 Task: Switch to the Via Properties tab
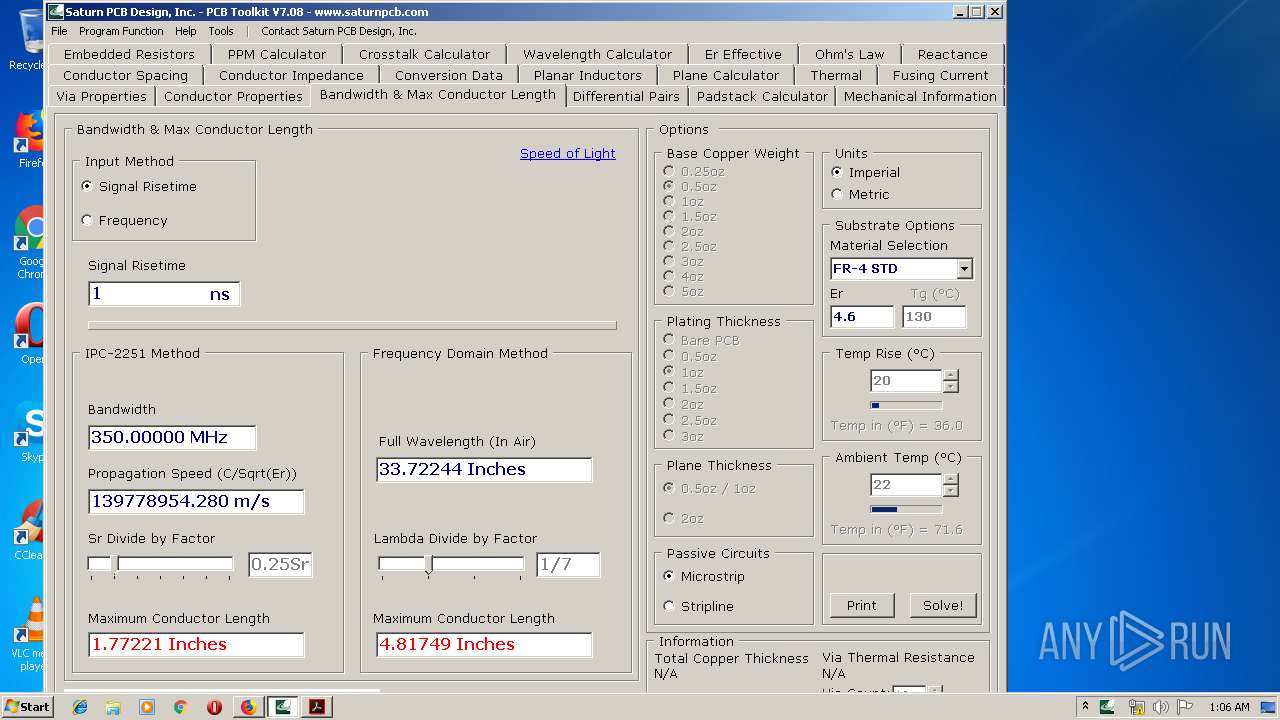click(101, 96)
